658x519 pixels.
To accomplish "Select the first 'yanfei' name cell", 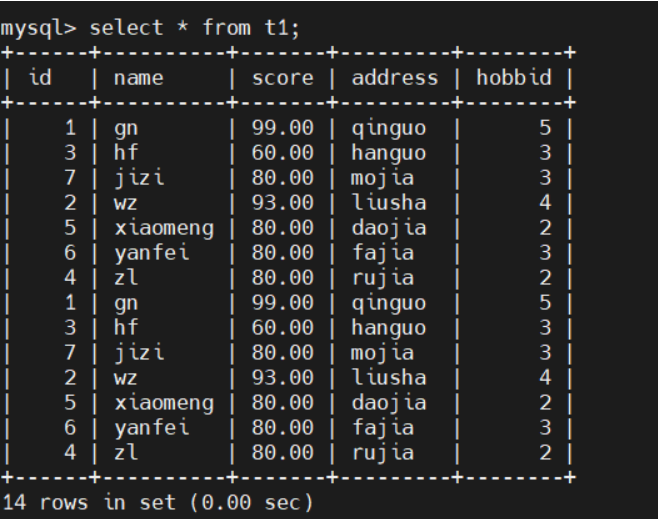I will click(x=151, y=252).
